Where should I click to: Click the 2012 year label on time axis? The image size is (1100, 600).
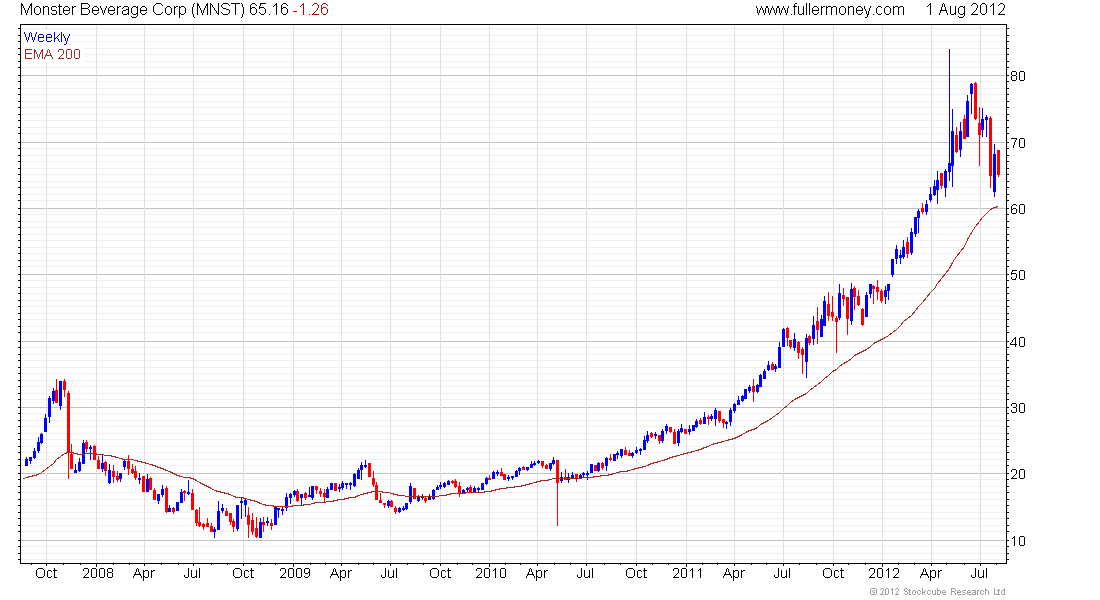[x=883, y=573]
